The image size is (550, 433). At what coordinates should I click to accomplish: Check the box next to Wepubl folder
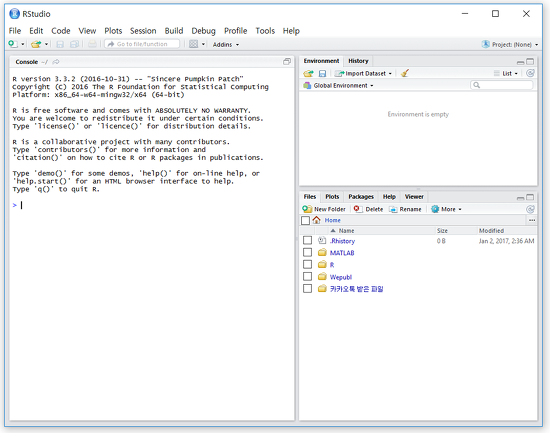point(307,276)
